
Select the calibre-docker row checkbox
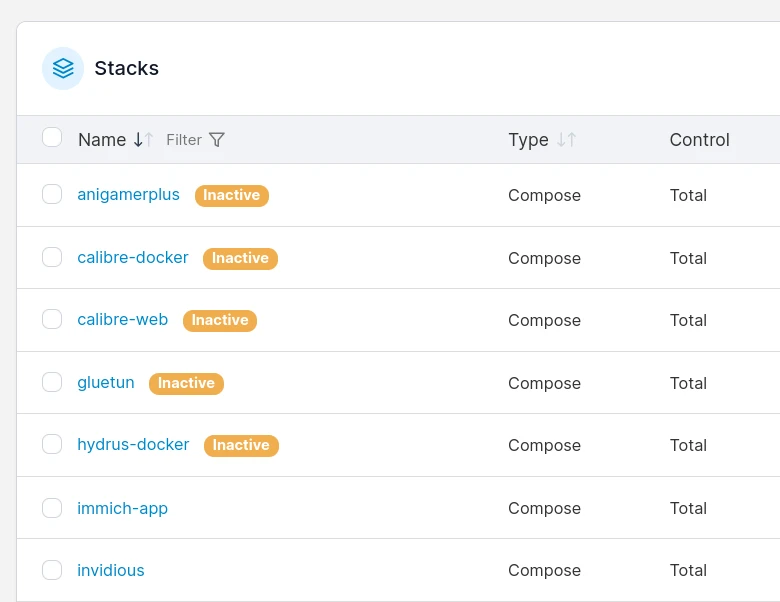pos(52,257)
